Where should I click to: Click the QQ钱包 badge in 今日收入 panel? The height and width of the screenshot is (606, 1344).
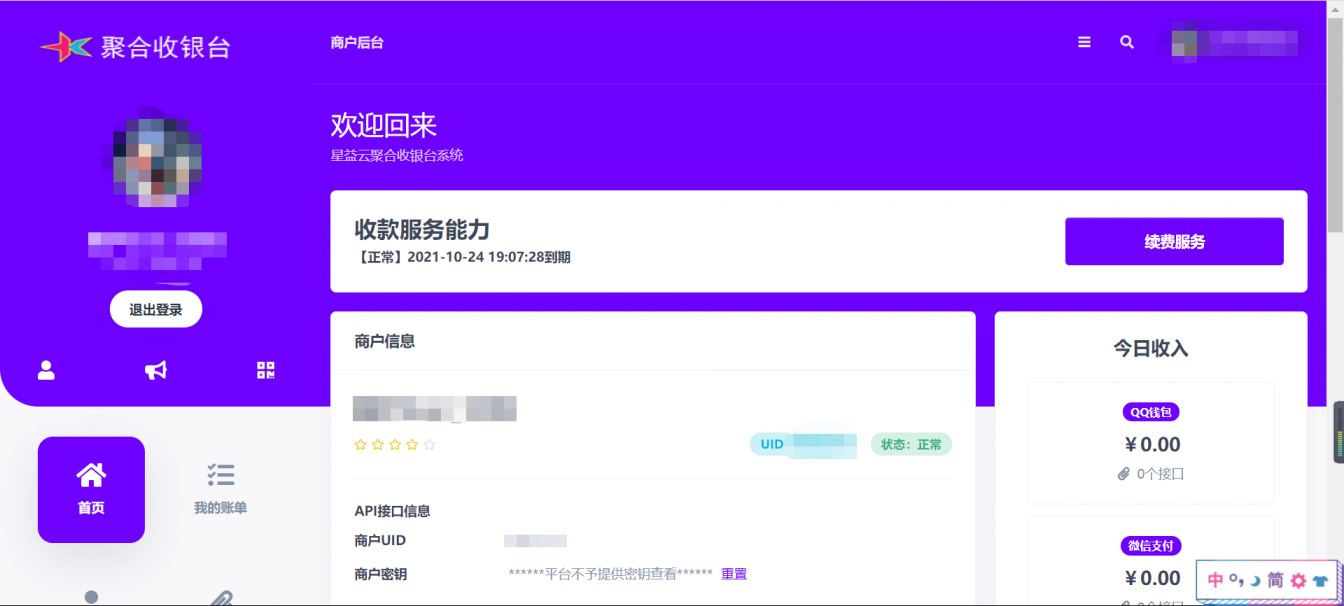[x=1151, y=412]
